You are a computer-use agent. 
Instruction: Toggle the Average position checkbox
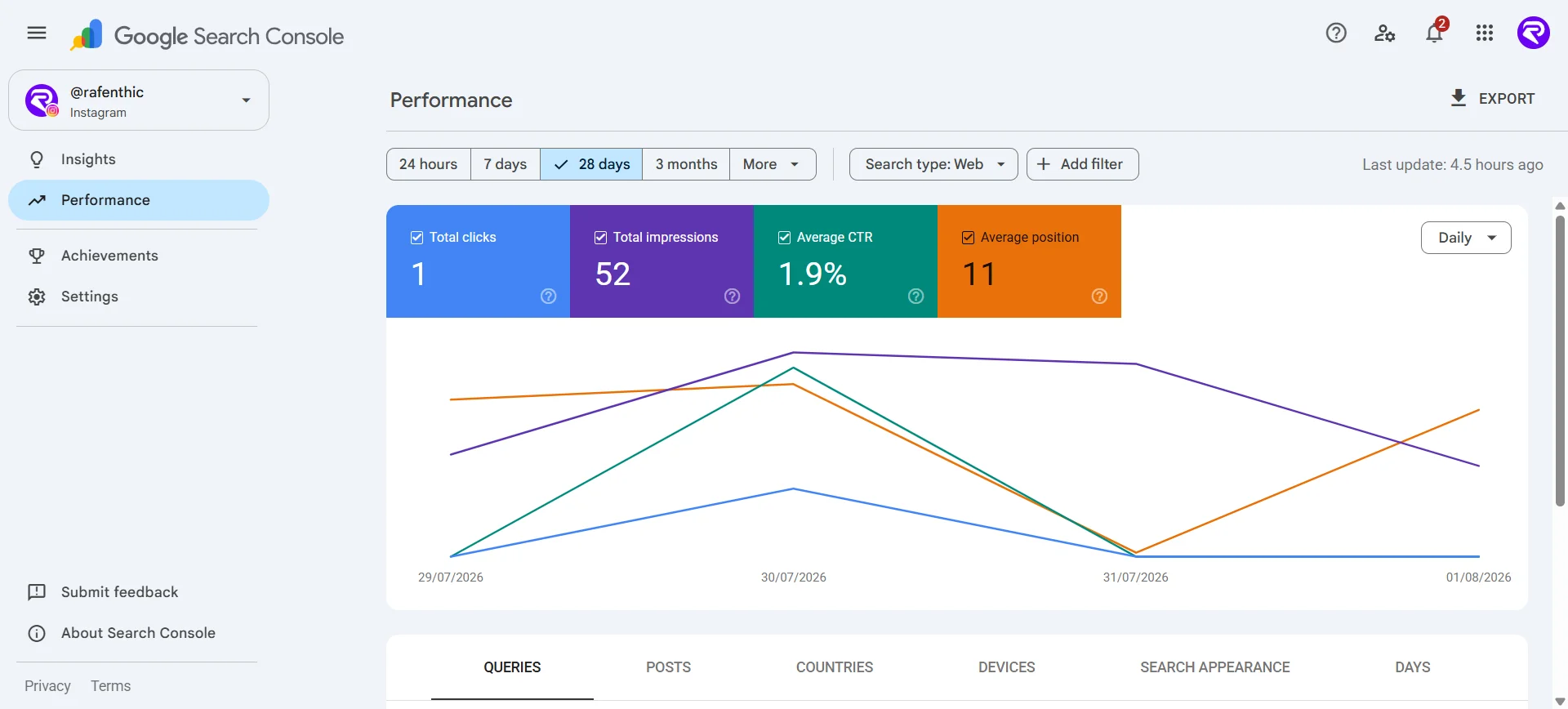point(969,238)
